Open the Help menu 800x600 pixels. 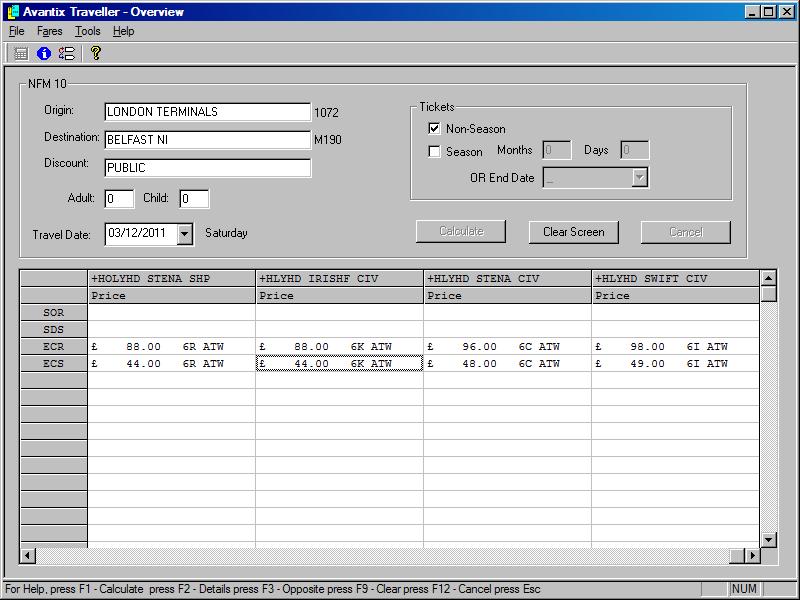123,31
